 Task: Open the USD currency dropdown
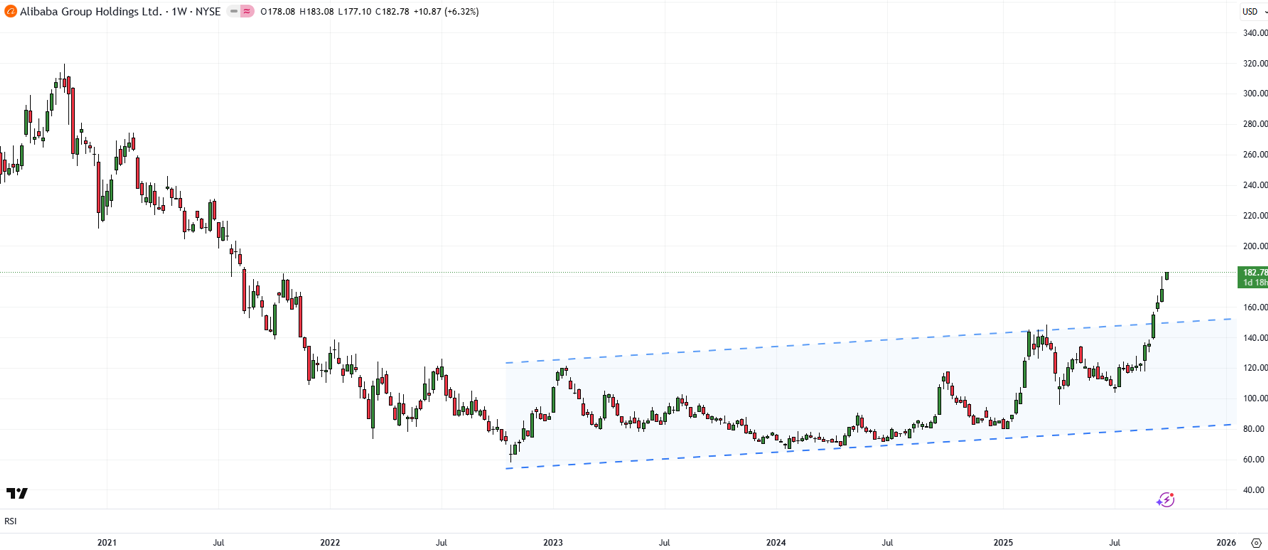click(x=1253, y=11)
